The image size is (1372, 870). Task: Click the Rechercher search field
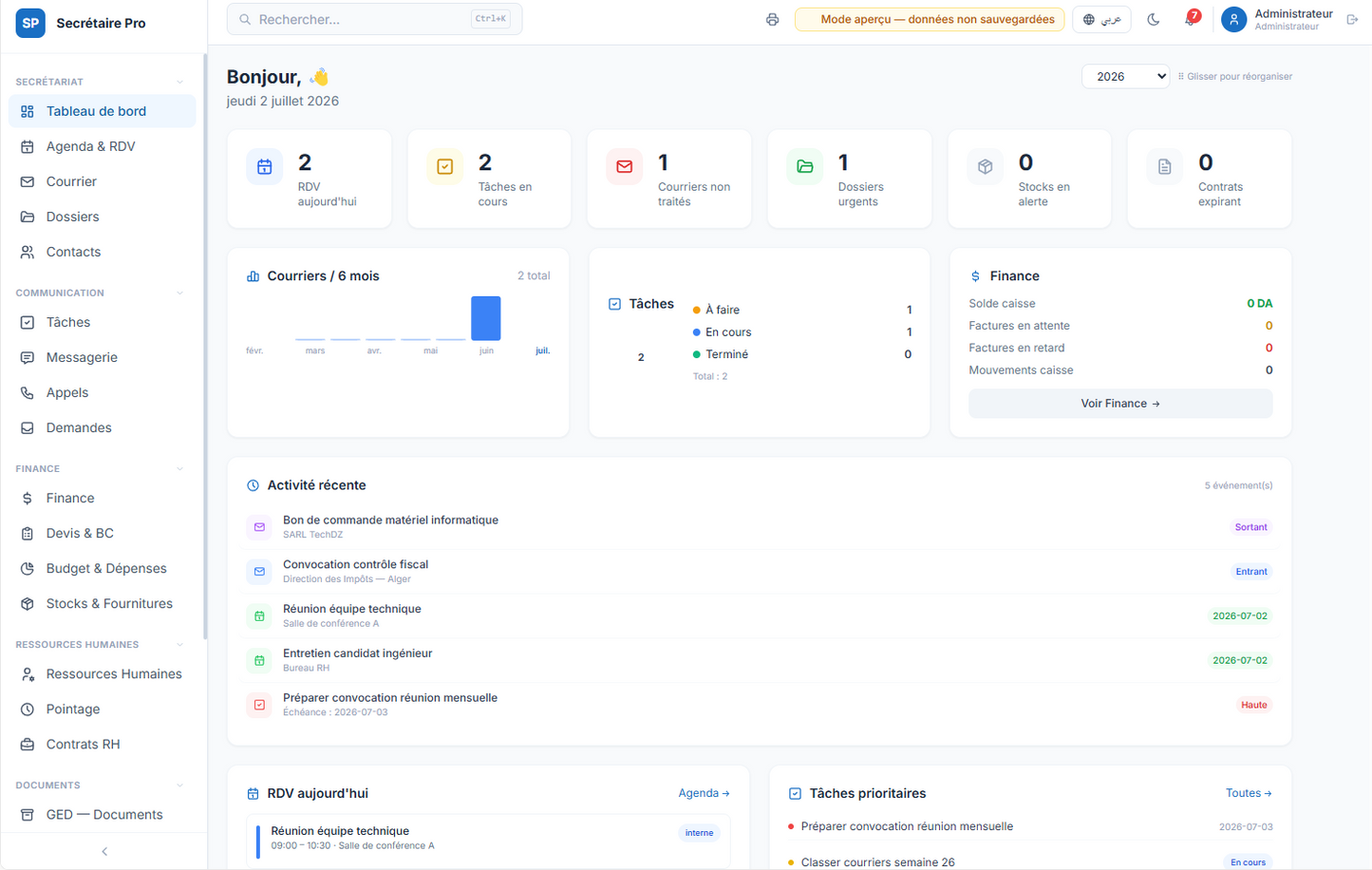coord(374,19)
